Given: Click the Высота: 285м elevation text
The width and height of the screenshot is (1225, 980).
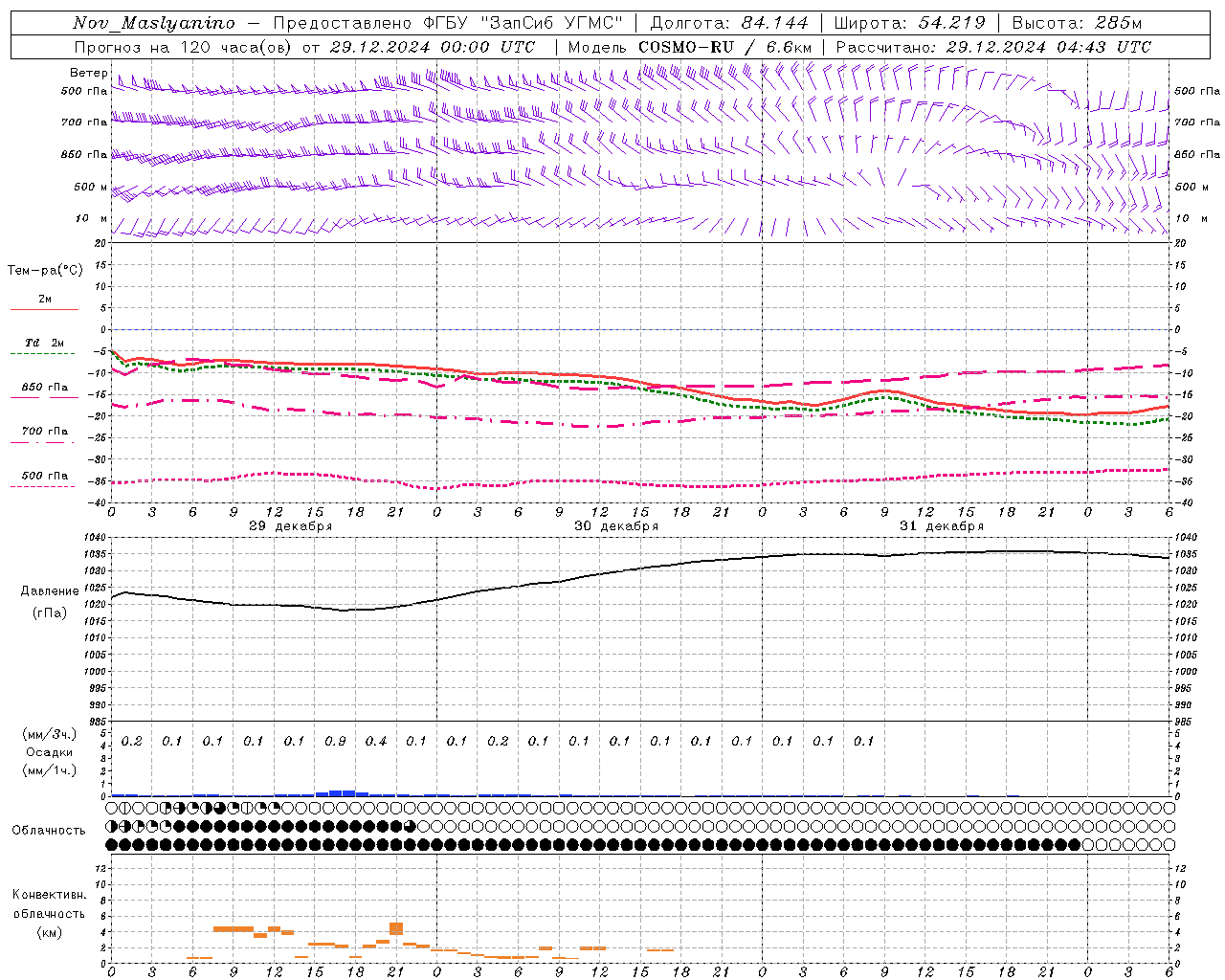Looking at the screenshot, I should click(x=1077, y=23).
